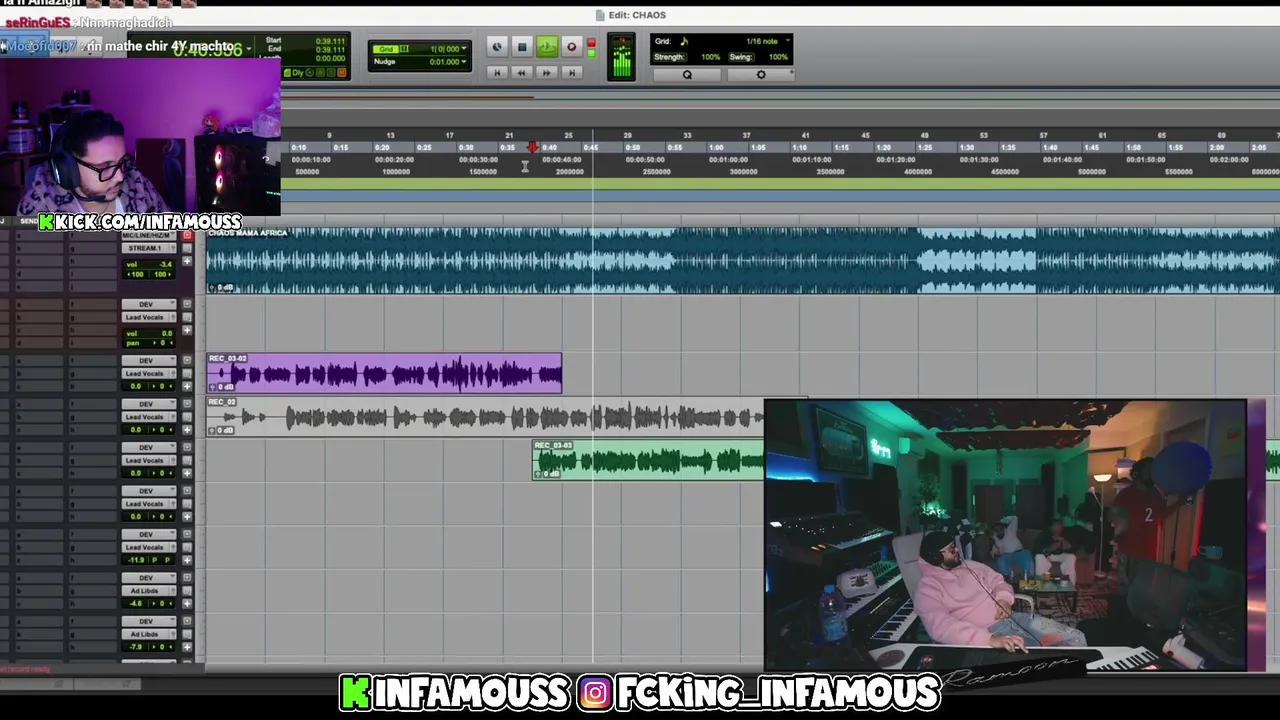Click the green output level meter
1280x720 pixels.
(621, 58)
